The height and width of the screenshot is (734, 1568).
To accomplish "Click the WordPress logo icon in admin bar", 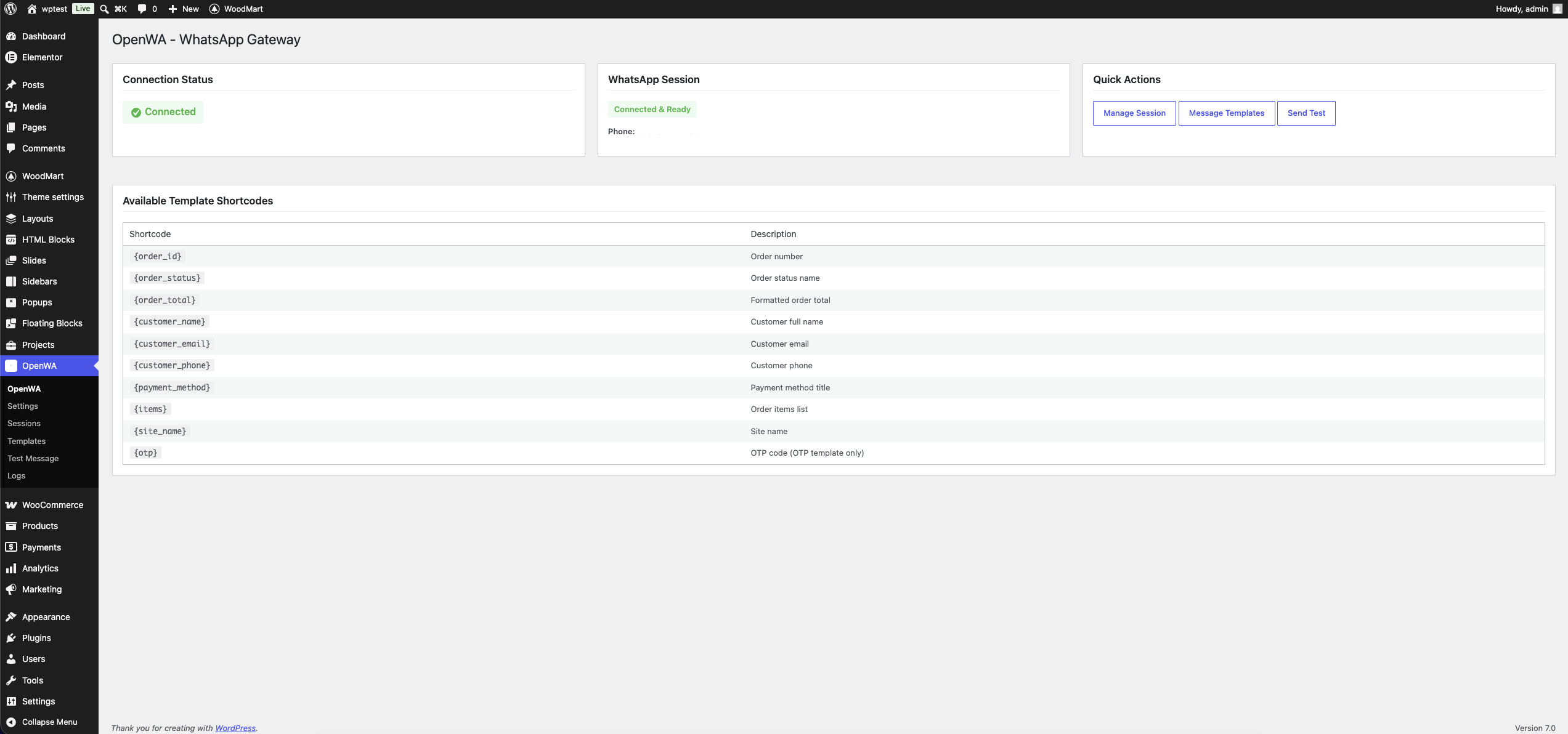I will click(x=10, y=9).
